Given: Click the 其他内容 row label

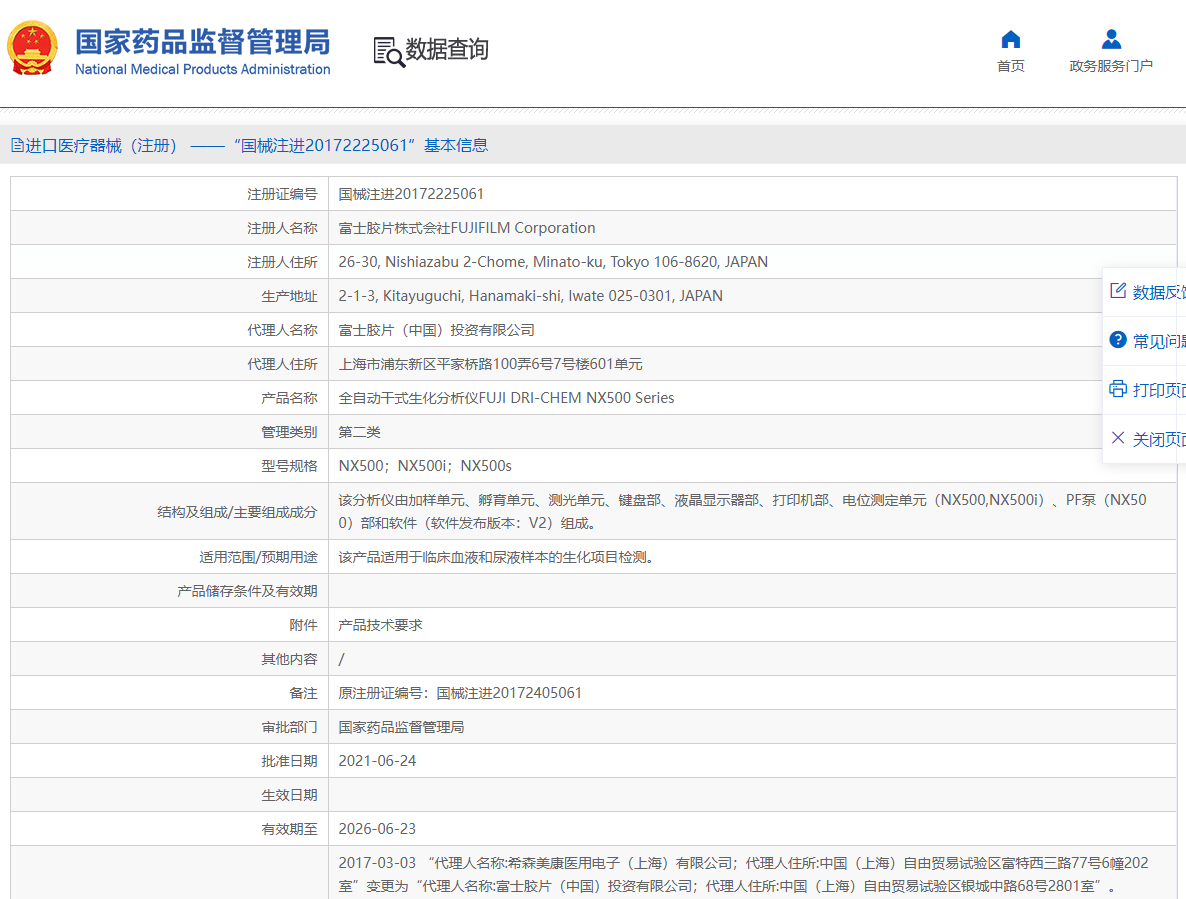Looking at the screenshot, I should point(289,659).
